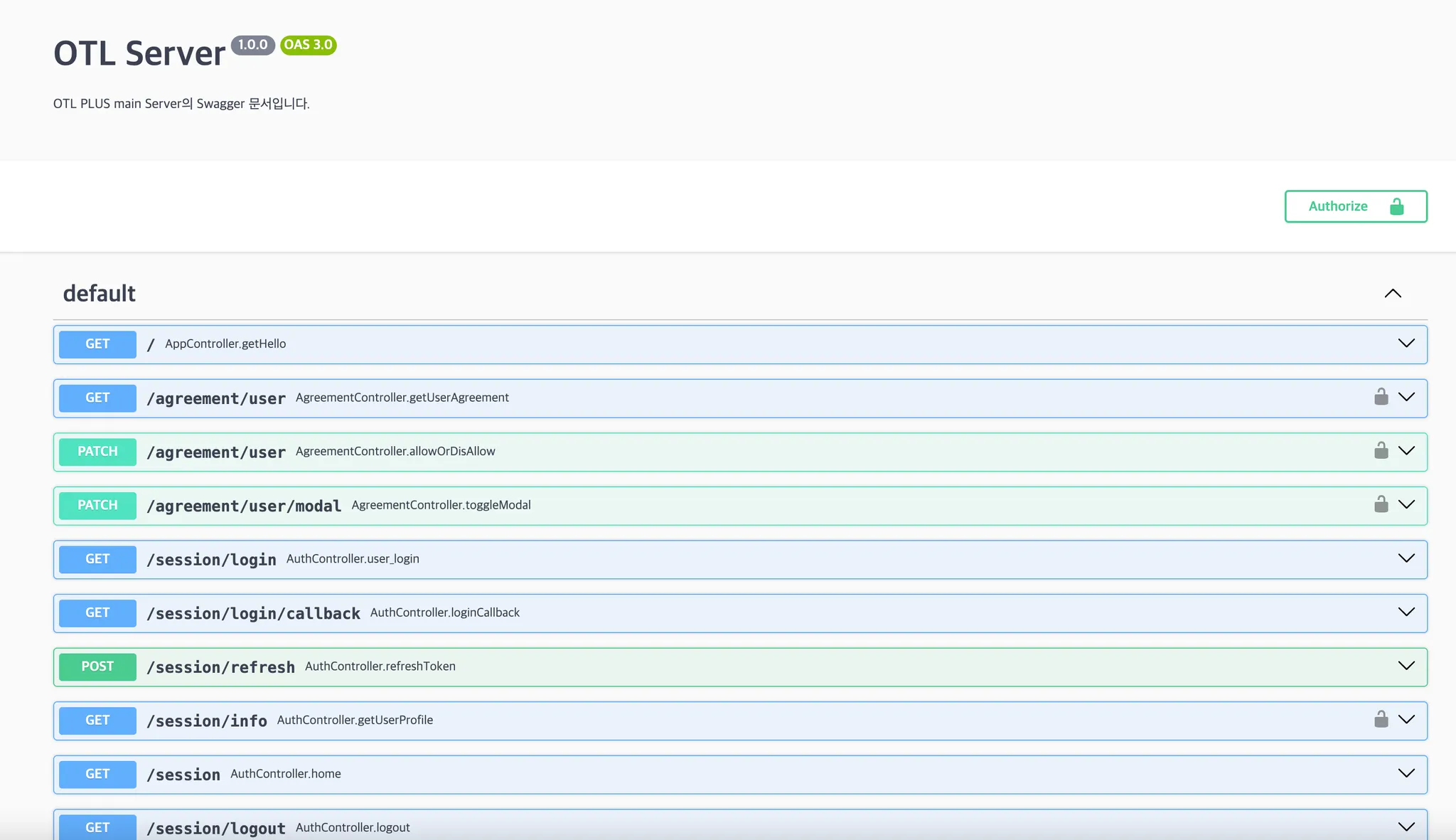Expand the /session/login endpoint chevron
Viewport: 1456px width, 840px height.
pos(1406,558)
